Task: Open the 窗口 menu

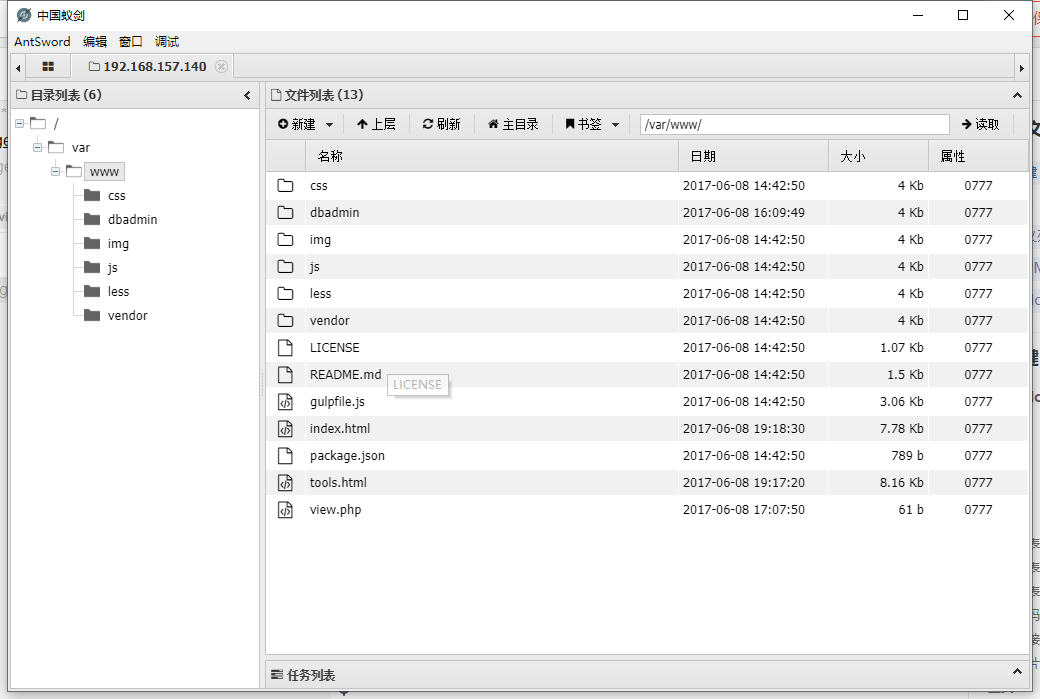Action: [131, 42]
